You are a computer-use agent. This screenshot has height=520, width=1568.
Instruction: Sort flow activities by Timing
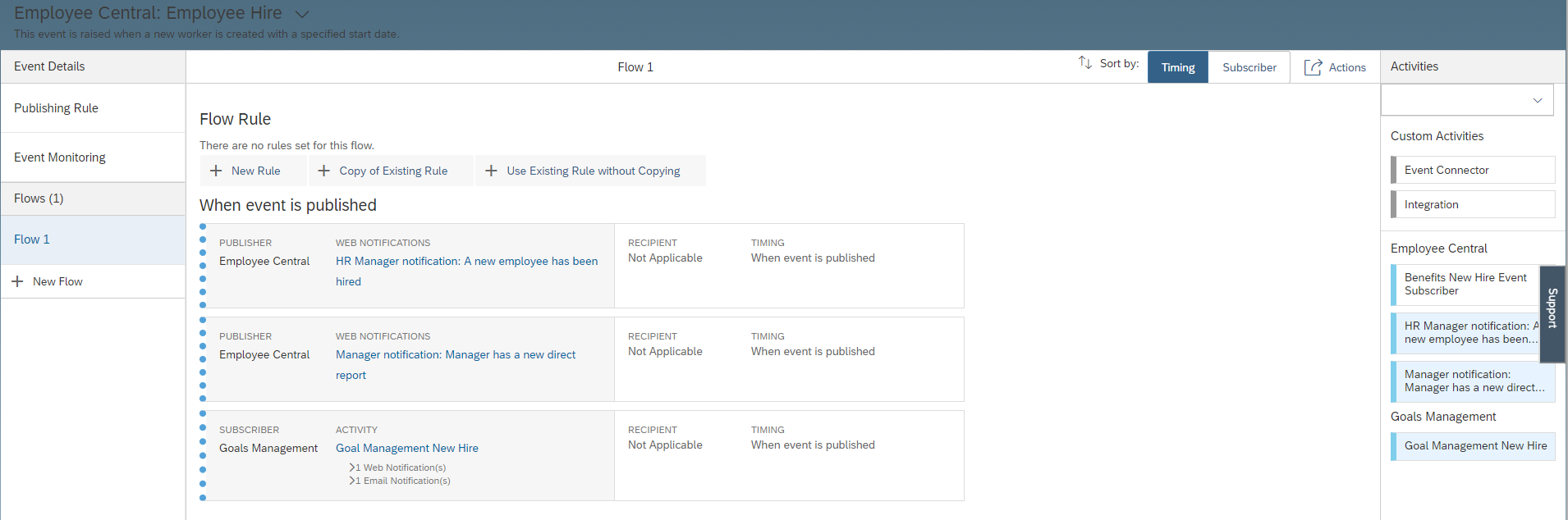click(1178, 67)
